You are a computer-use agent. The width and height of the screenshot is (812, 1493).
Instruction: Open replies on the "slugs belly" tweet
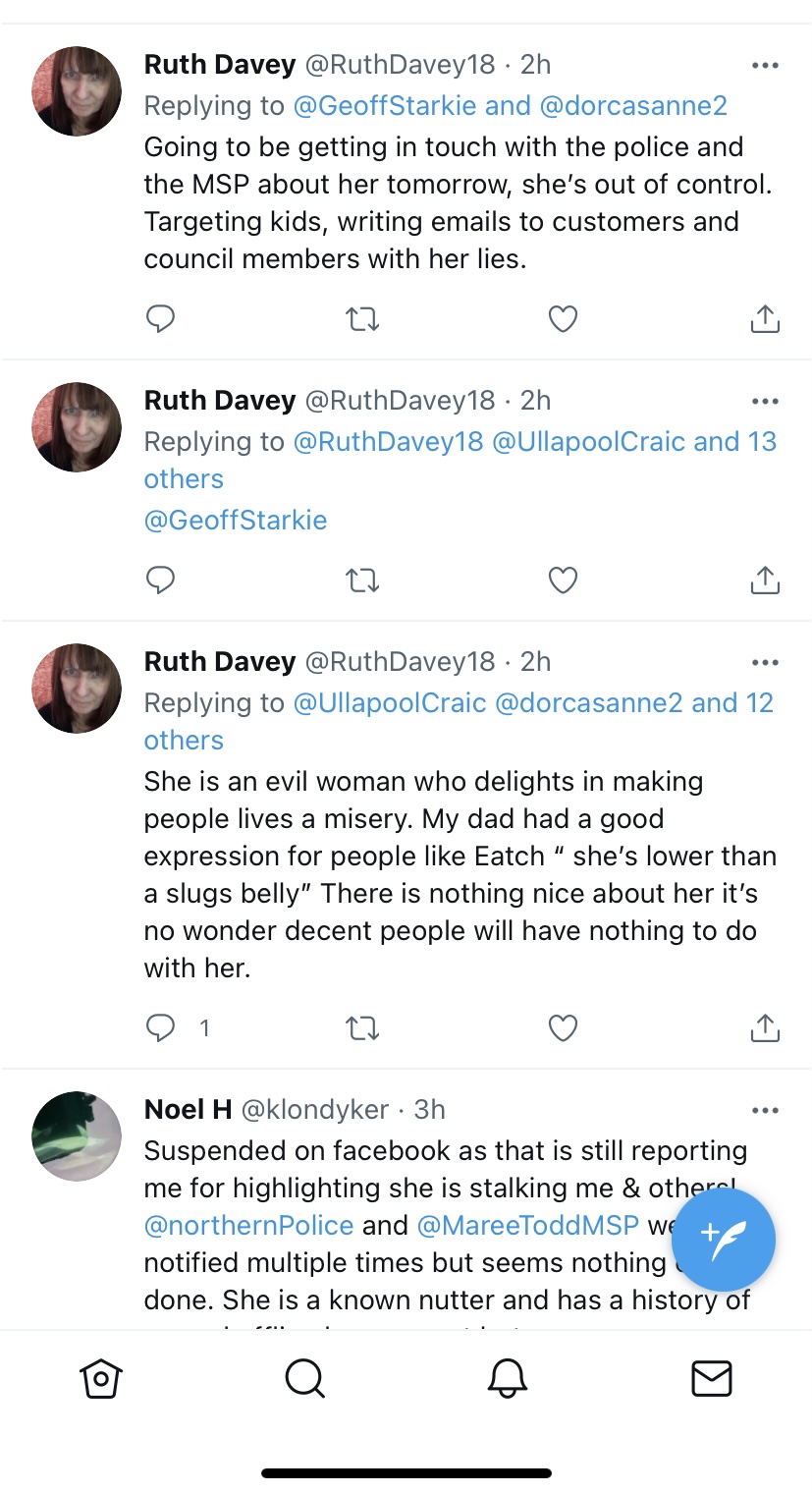[160, 1027]
